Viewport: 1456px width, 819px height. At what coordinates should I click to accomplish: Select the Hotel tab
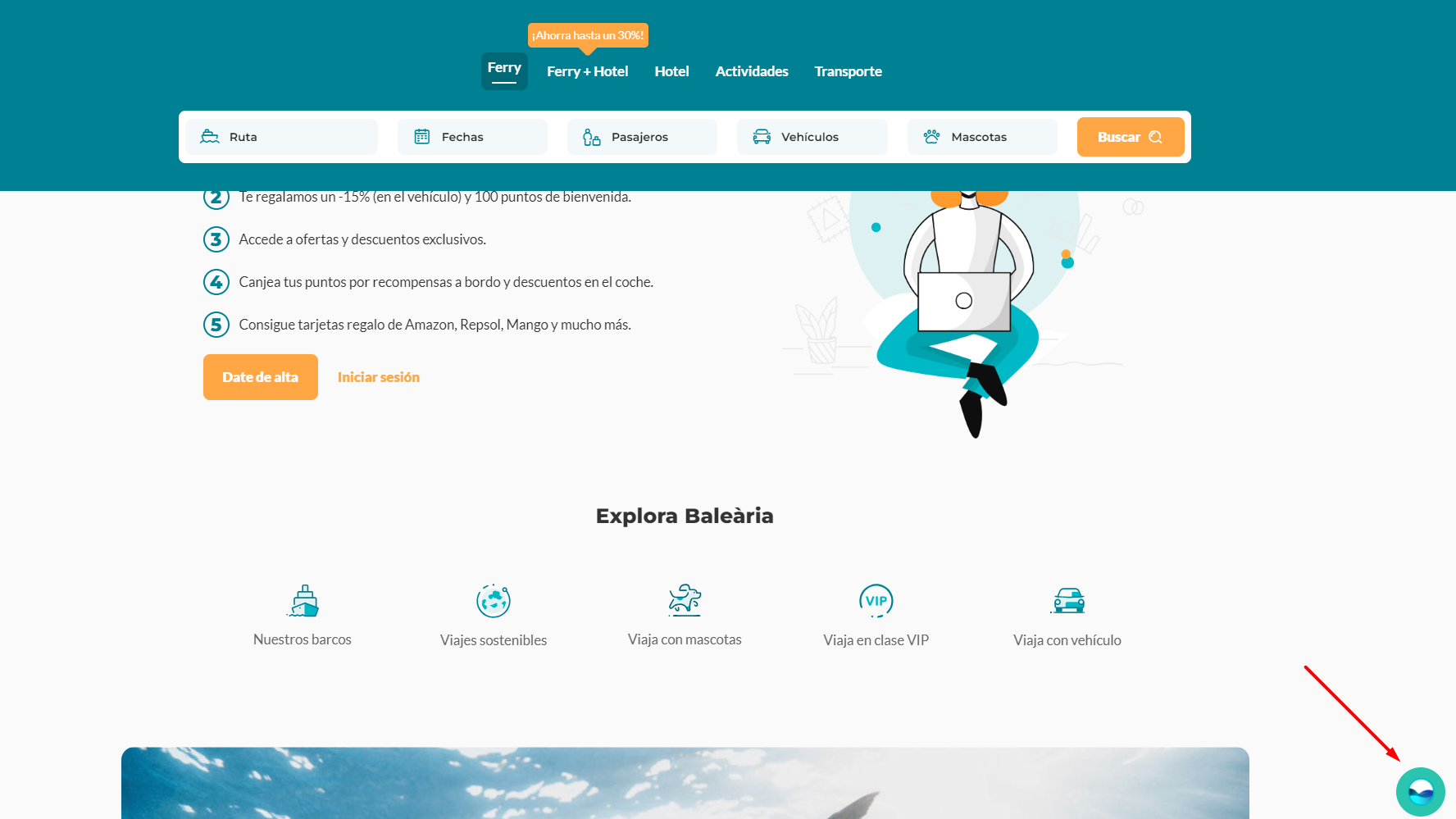(671, 71)
